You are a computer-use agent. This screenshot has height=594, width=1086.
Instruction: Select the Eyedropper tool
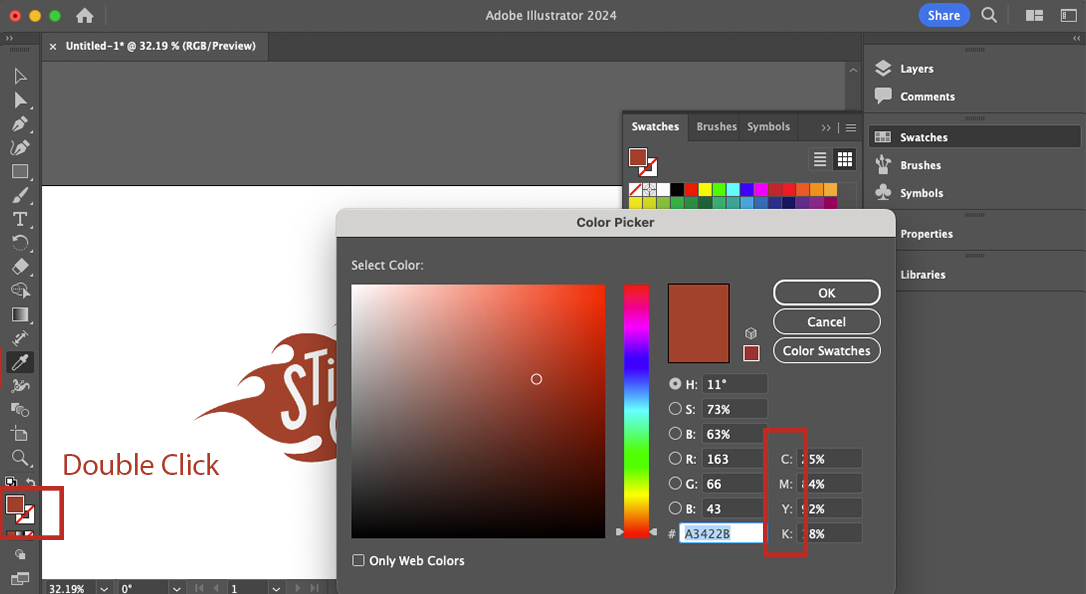tap(20, 362)
